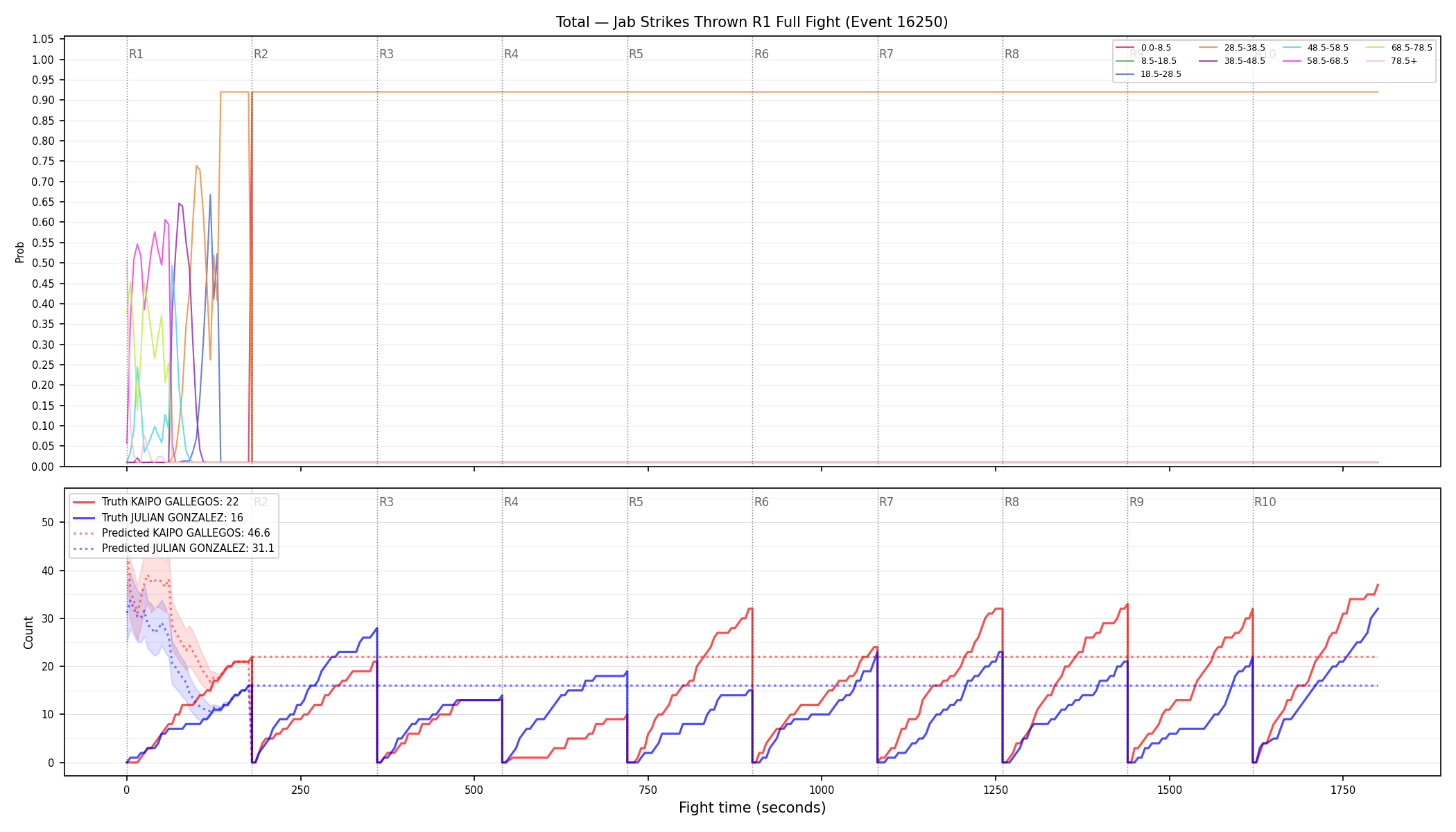Viewport: 1456px width, 832px height.
Task: Click the '0.90' probability axis tick
Action: pos(43,101)
